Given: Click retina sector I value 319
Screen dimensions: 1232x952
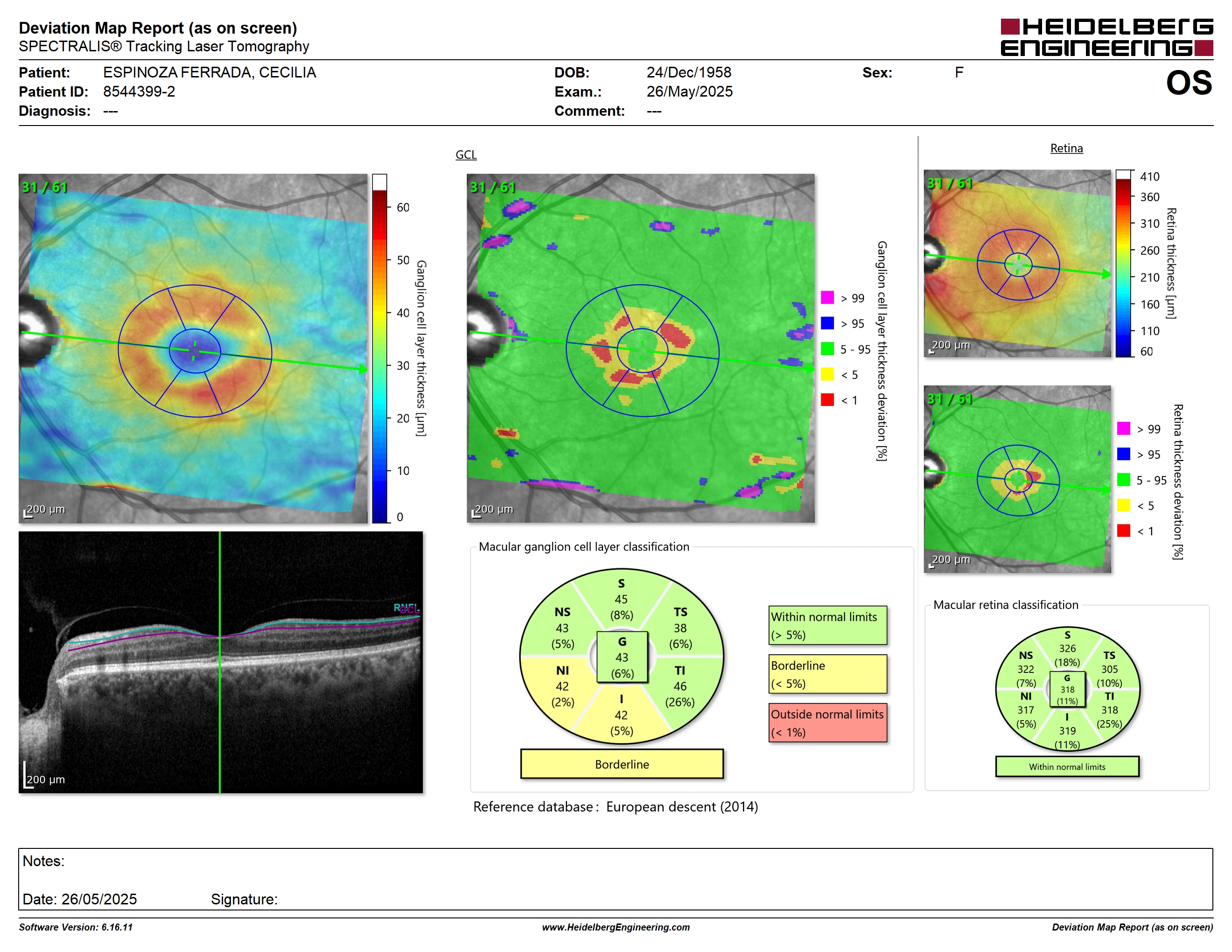Looking at the screenshot, I should [1067, 731].
